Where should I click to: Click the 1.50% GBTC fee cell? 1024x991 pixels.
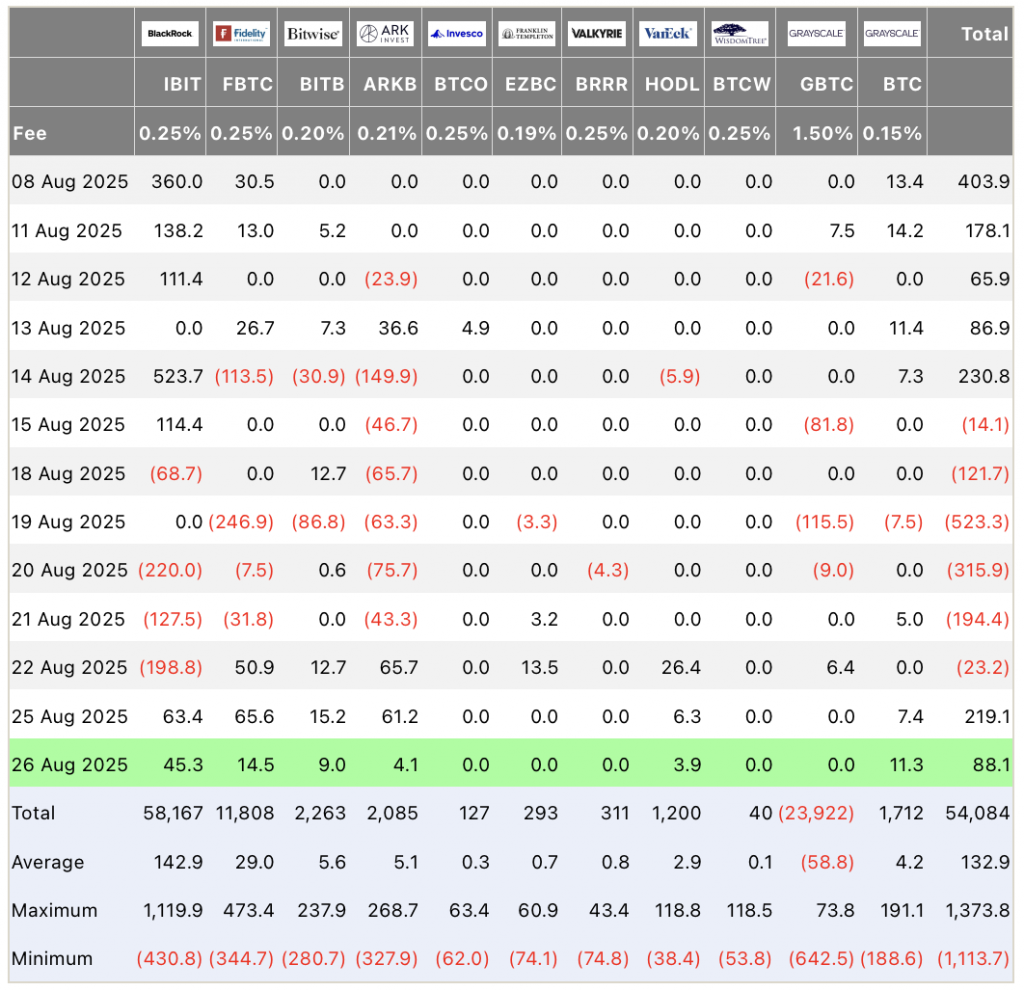pos(822,133)
